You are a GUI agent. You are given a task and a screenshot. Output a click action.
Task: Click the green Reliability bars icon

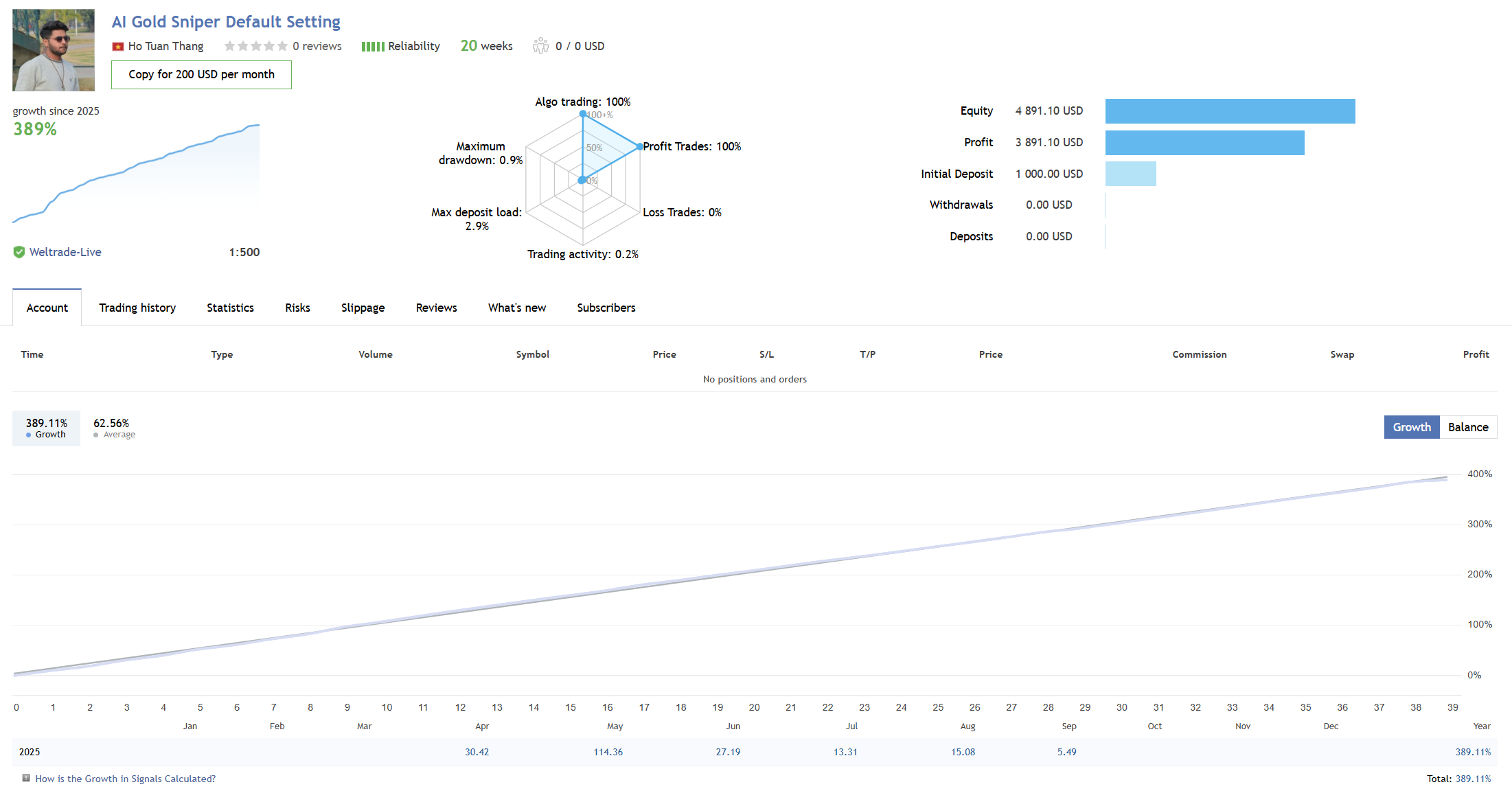373,47
